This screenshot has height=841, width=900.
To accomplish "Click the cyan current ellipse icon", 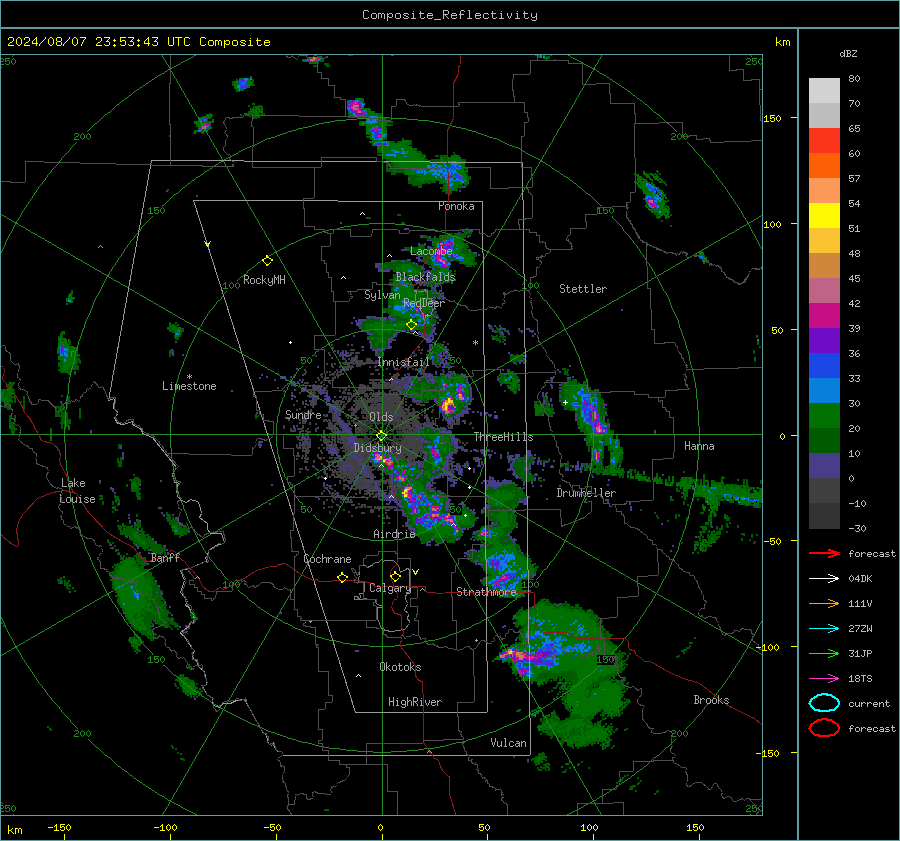I will [824, 703].
